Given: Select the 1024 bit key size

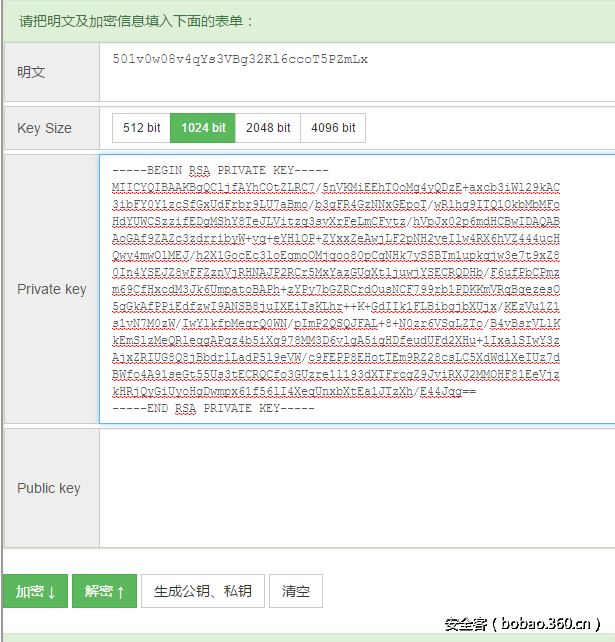Looking at the screenshot, I should pos(203,128).
